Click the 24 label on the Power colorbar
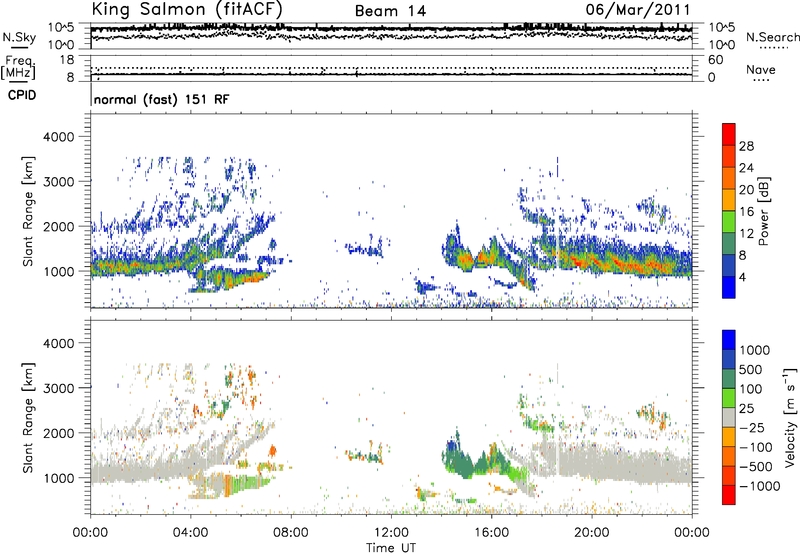The width and height of the screenshot is (800, 554). coord(746,168)
